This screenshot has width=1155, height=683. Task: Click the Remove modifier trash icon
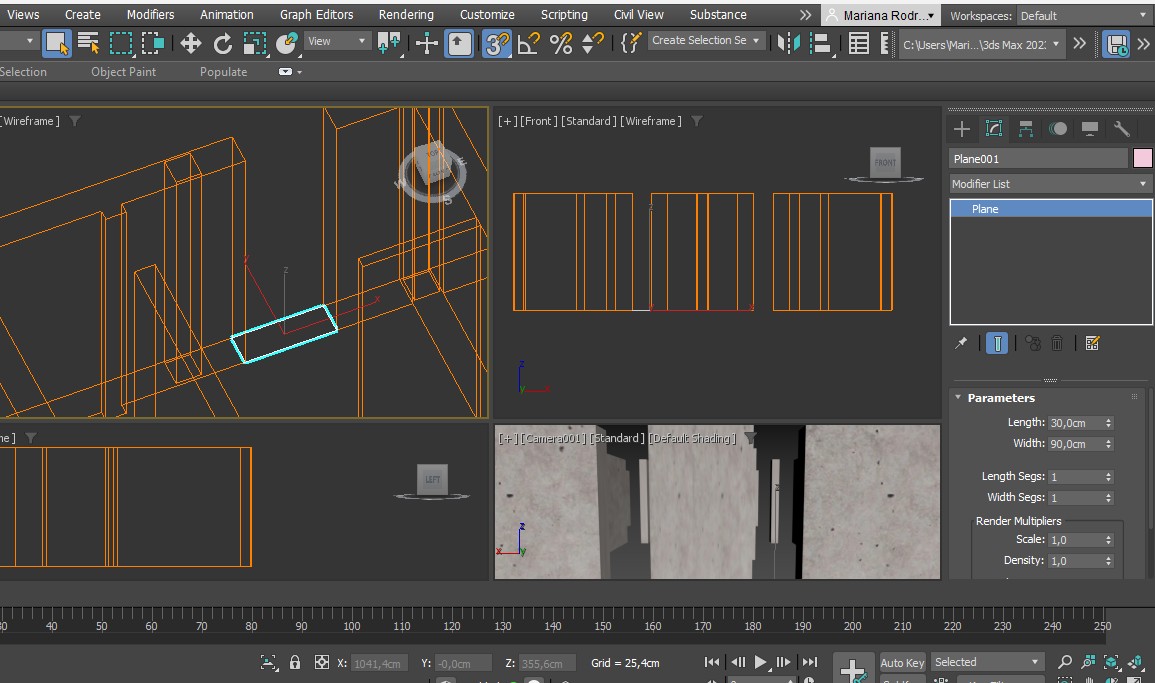(x=1058, y=343)
